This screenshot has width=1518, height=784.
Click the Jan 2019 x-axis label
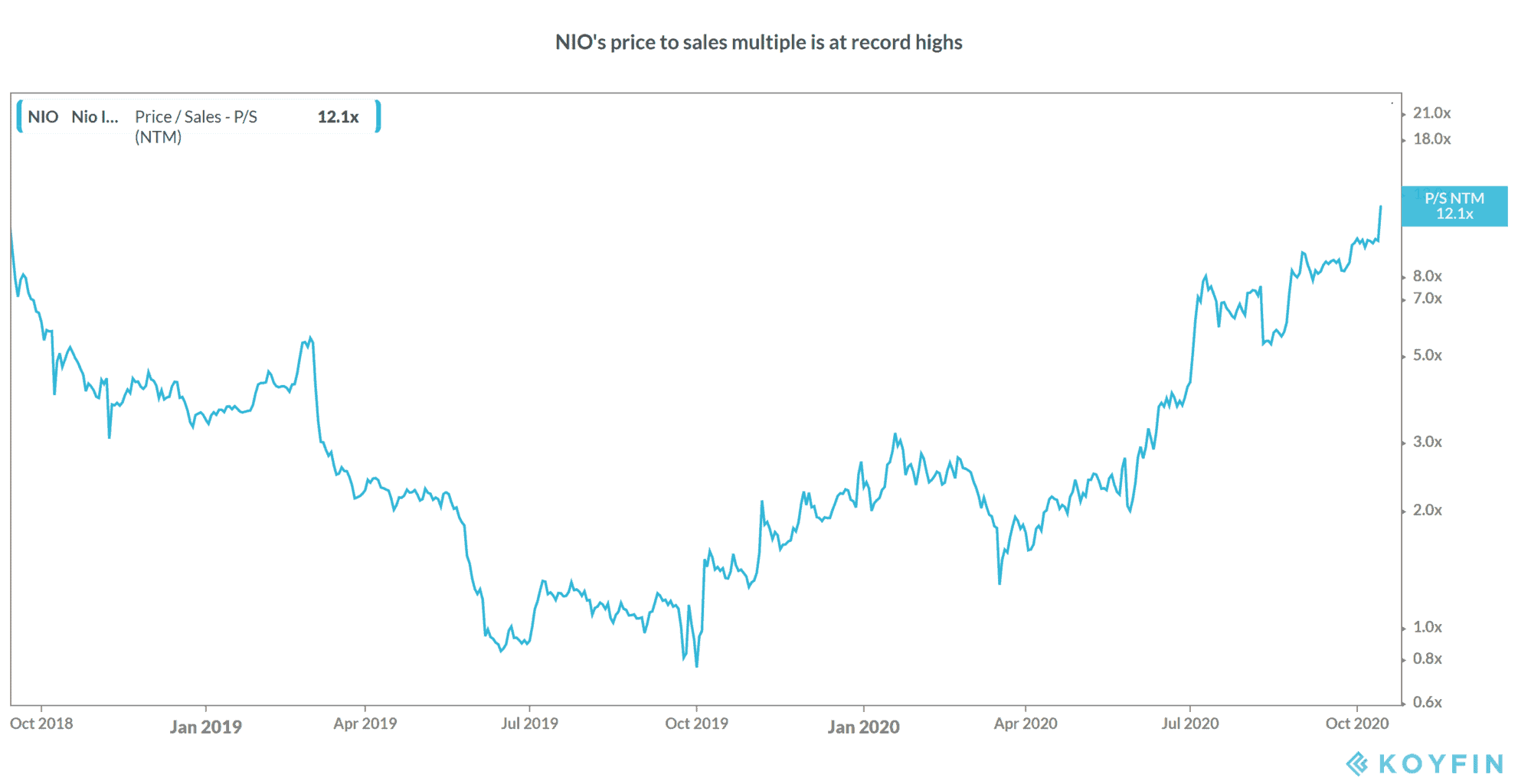pos(205,727)
